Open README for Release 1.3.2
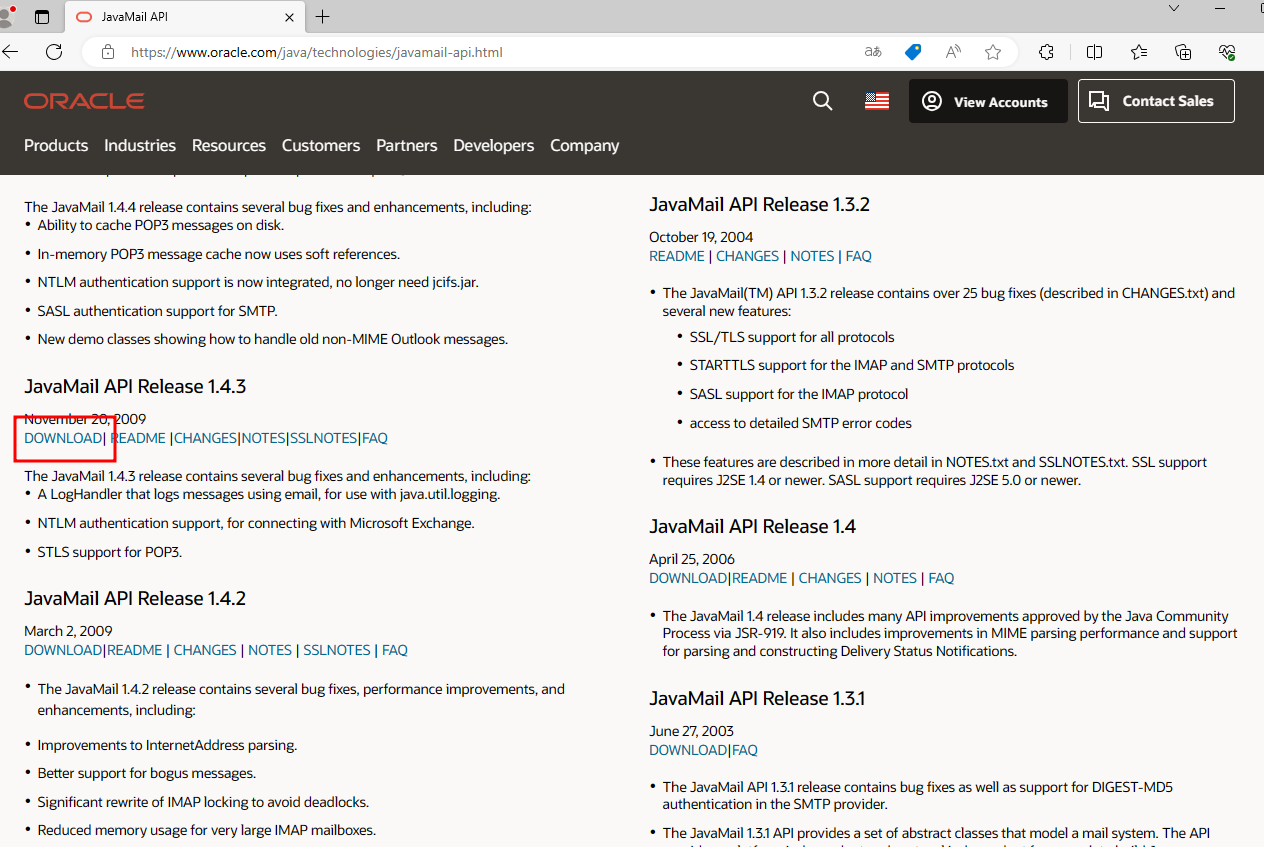The image size is (1264, 847). click(677, 256)
